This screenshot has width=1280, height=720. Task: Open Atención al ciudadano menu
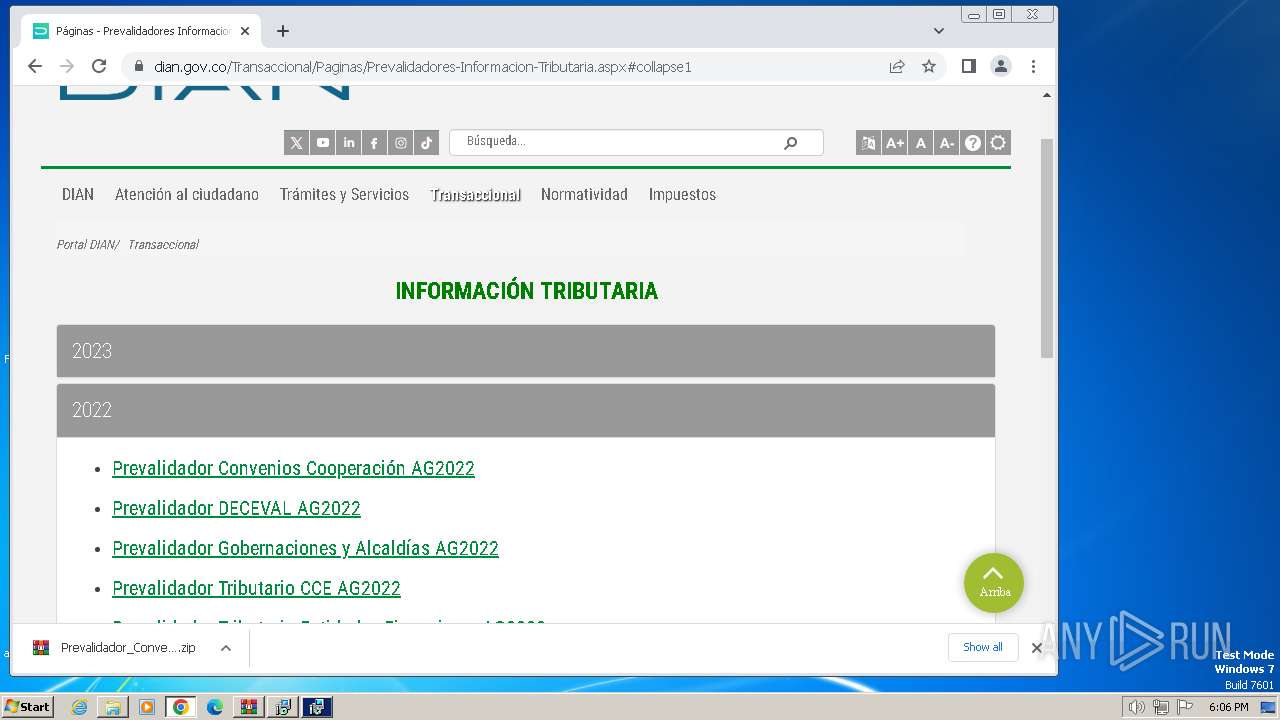pos(187,194)
